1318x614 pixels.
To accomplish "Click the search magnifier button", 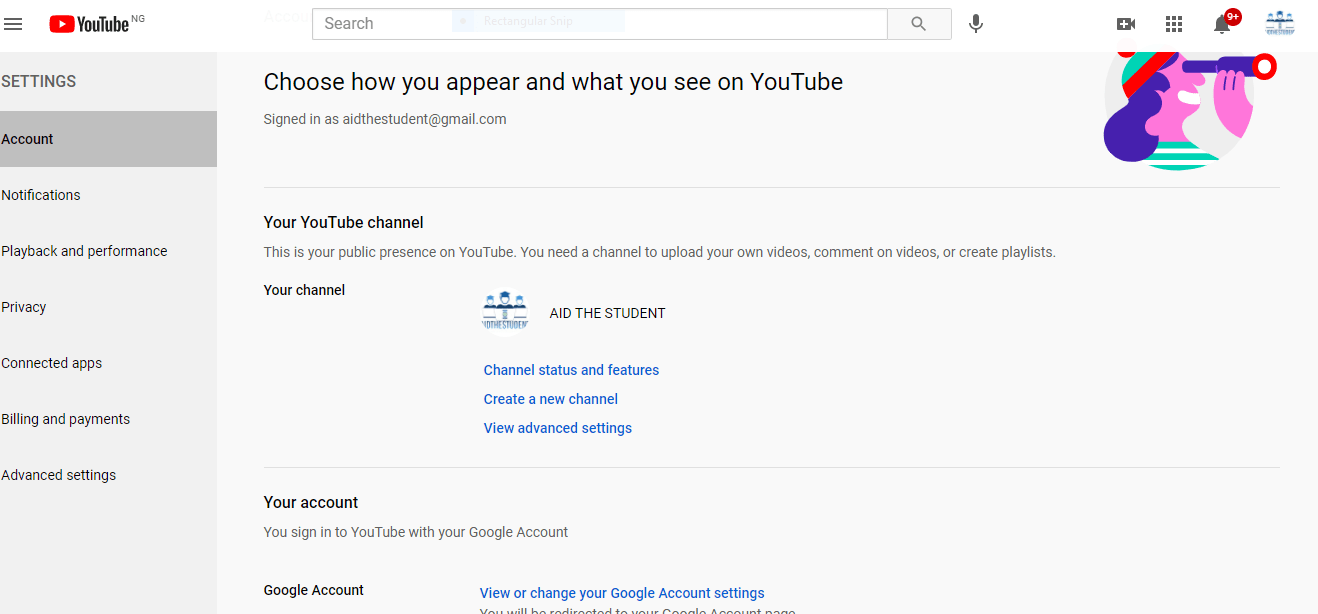I will [918, 23].
